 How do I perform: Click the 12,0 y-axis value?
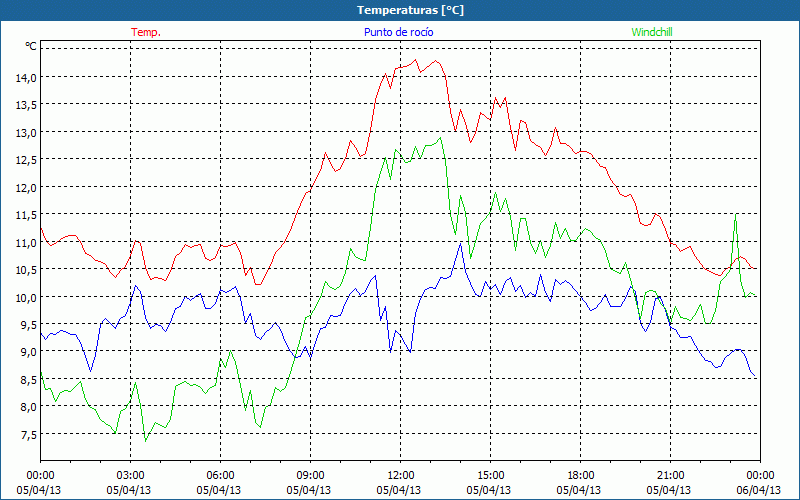pyautogui.click(x=26, y=188)
